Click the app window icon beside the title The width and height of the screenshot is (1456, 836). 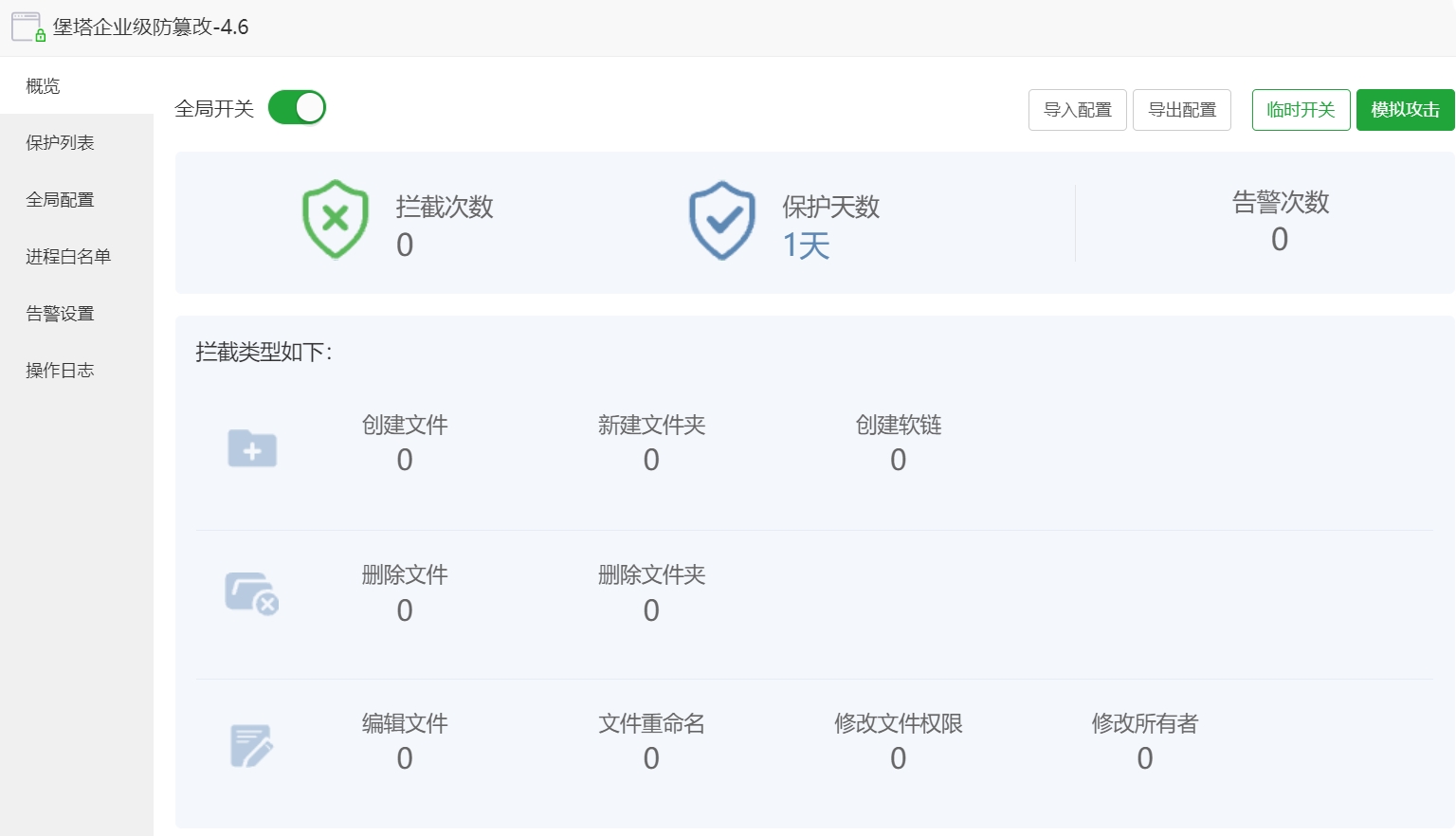coord(26,27)
